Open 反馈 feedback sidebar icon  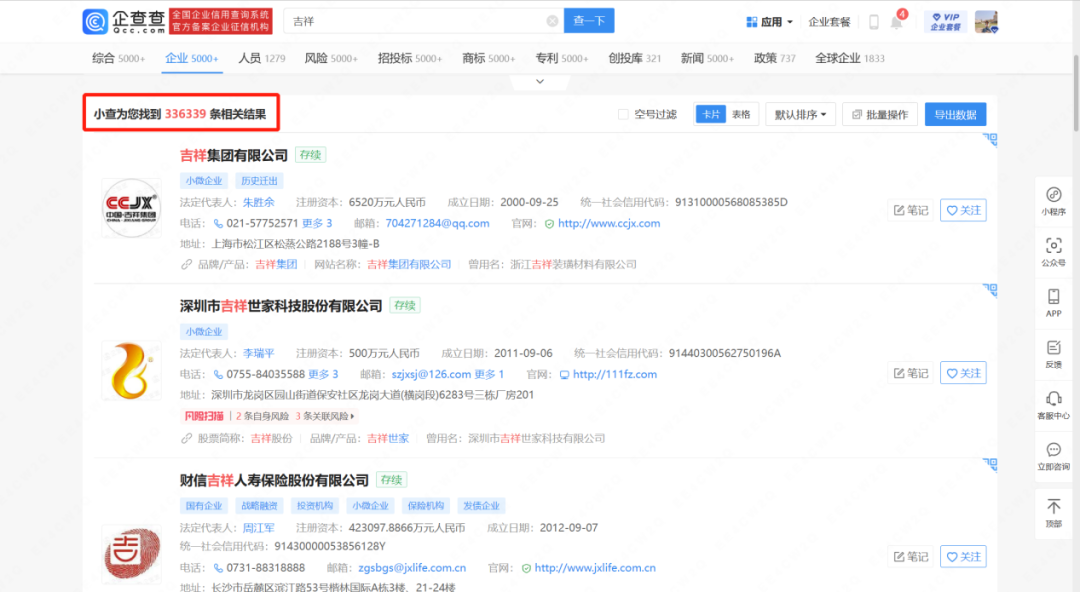(x=1053, y=354)
